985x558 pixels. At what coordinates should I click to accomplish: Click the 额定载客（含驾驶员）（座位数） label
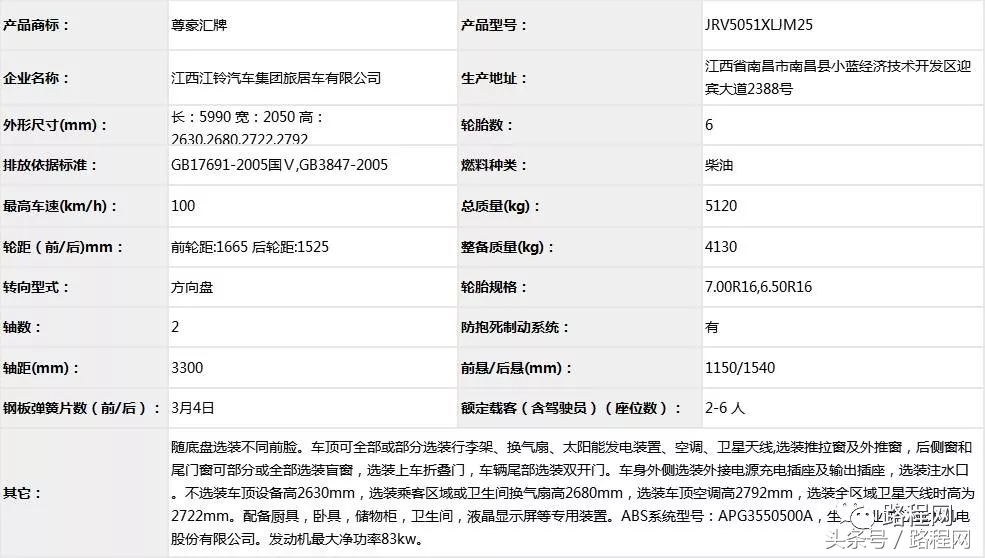point(571,408)
